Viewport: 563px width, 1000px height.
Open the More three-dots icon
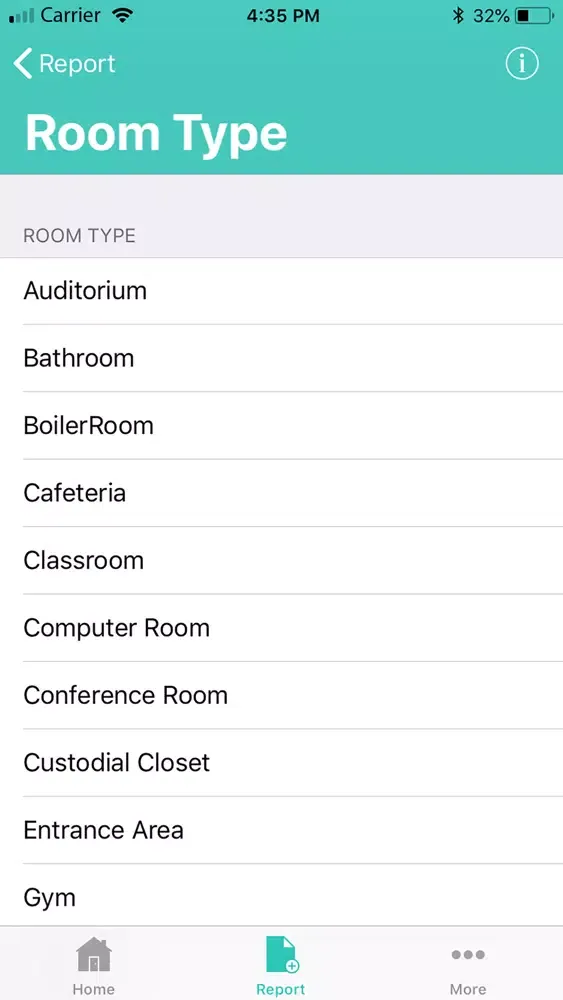click(x=468, y=955)
